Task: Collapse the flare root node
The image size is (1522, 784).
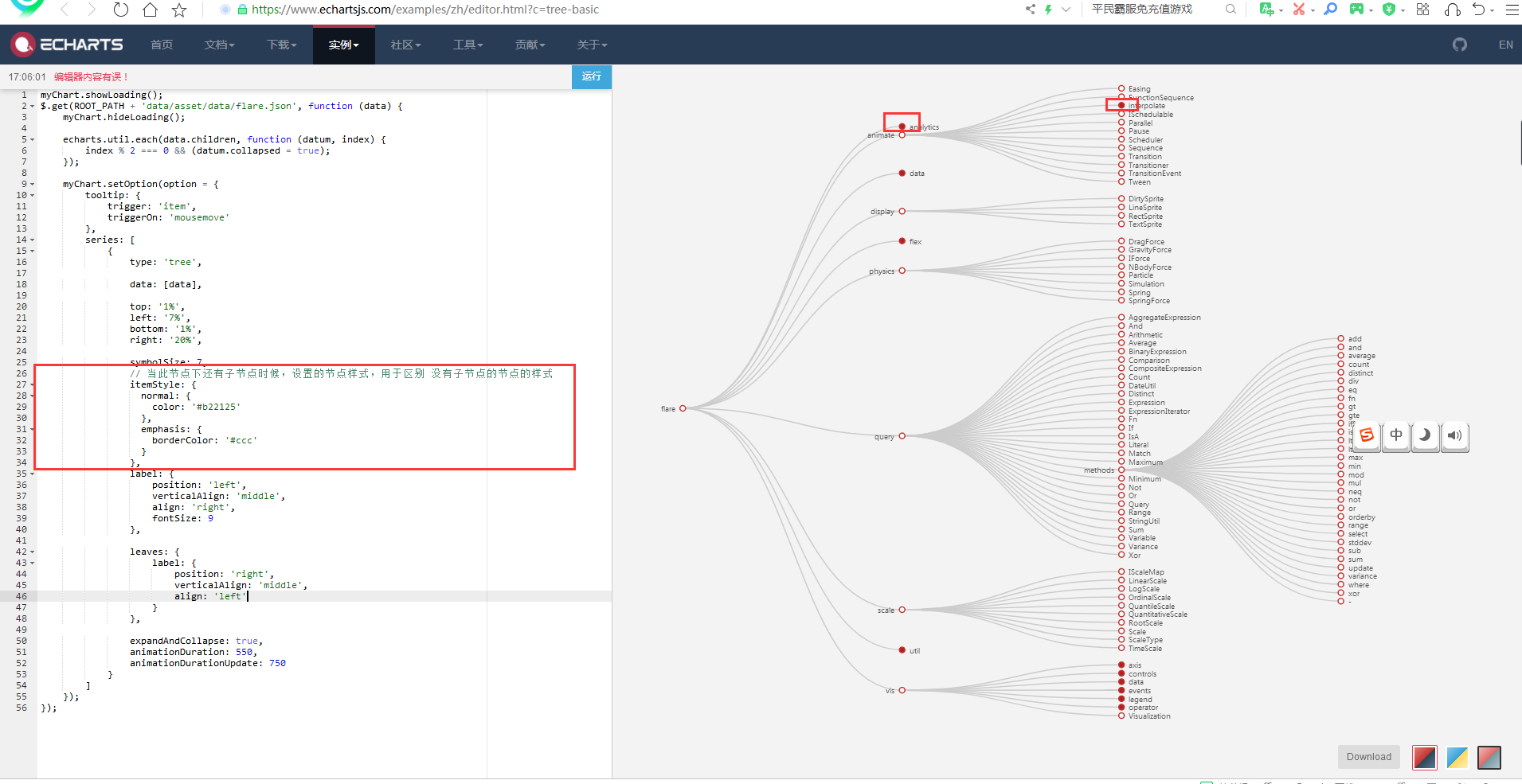Action: pyautogui.click(x=683, y=408)
